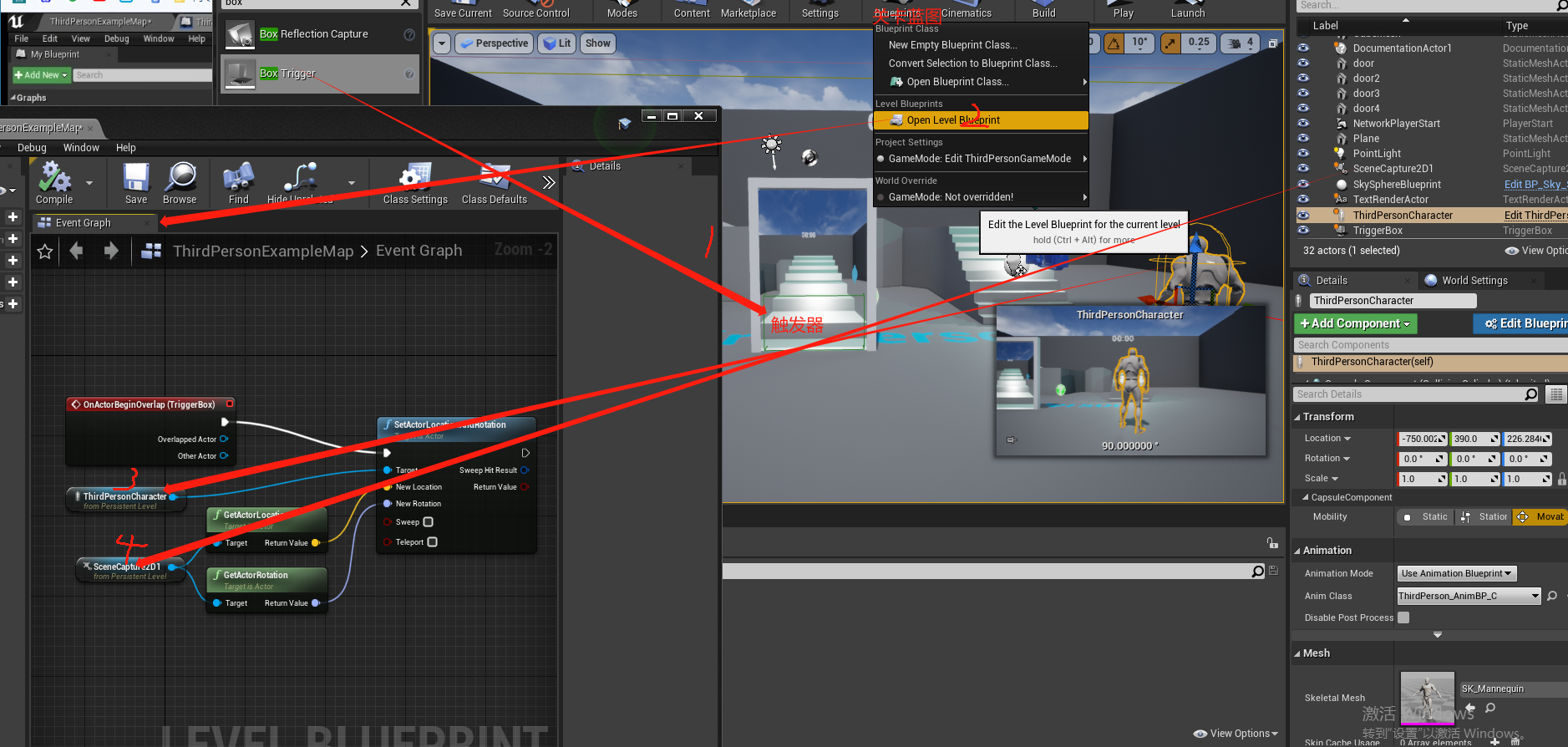Collapse the Mesh section
Viewport: 1568px width, 747px height.
tap(1297, 653)
